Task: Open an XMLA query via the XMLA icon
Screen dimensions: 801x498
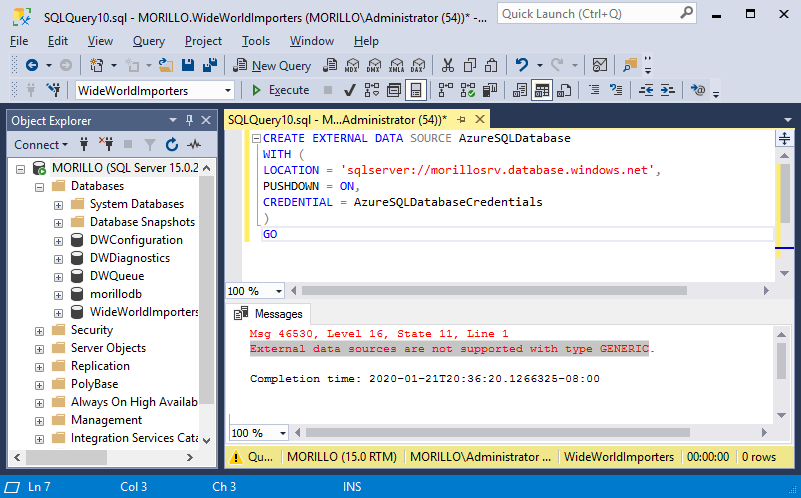Action: [396, 65]
